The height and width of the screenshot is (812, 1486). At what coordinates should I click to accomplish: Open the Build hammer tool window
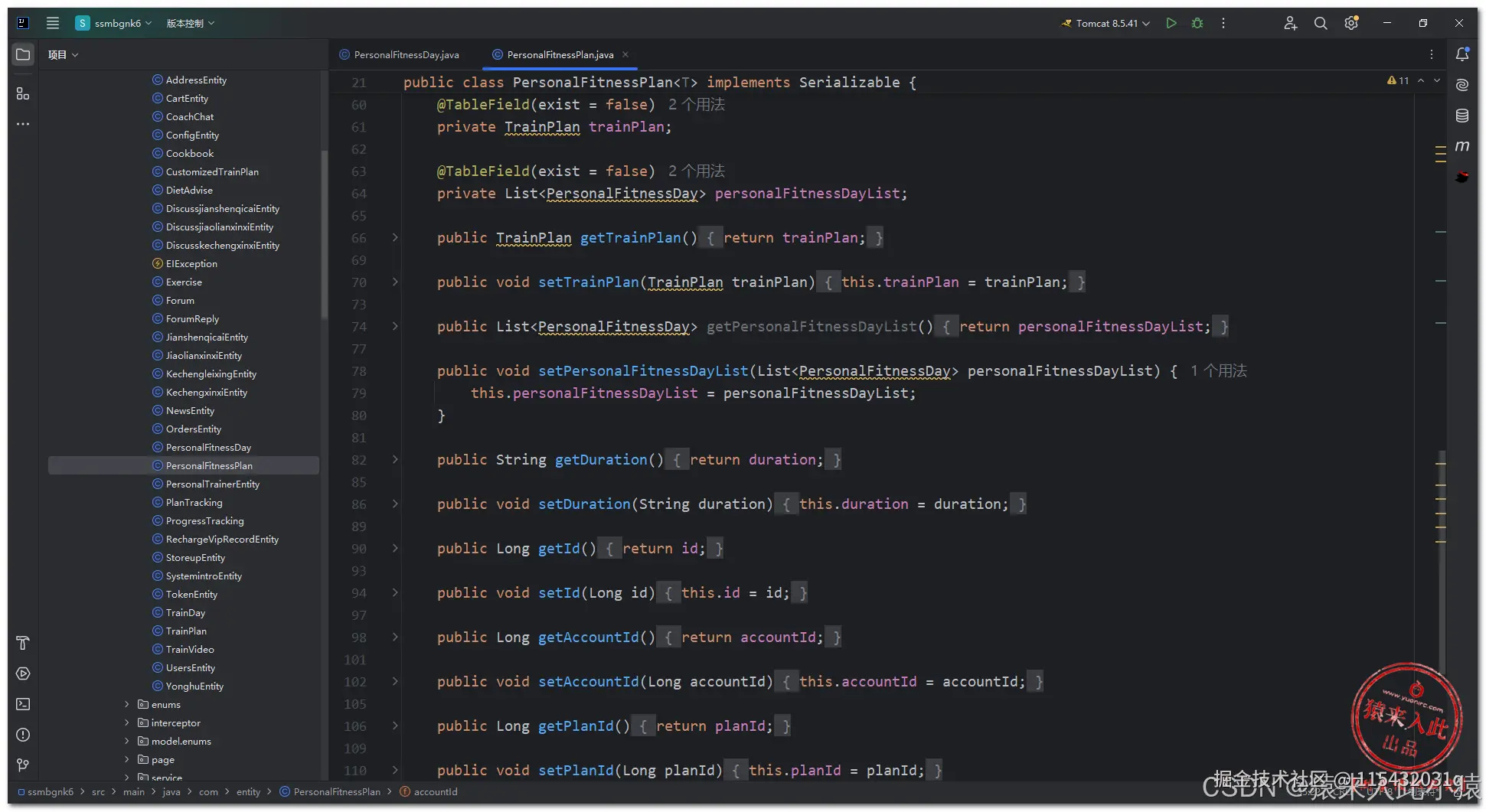pyautogui.click(x=23, y=643)
